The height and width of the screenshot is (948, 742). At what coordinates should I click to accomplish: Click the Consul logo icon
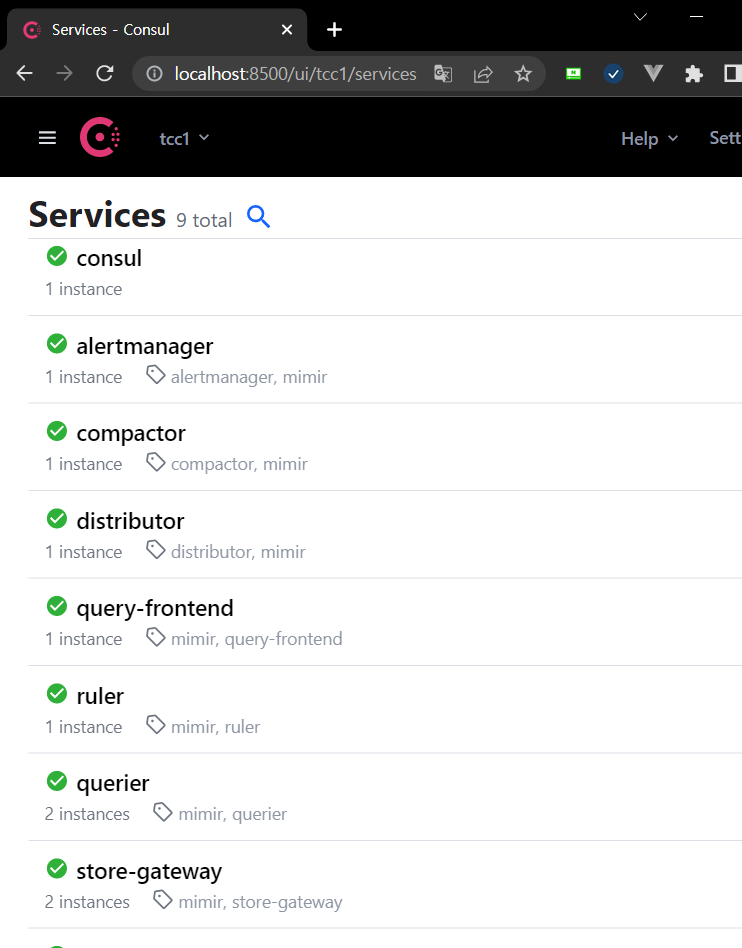(101, 138)
